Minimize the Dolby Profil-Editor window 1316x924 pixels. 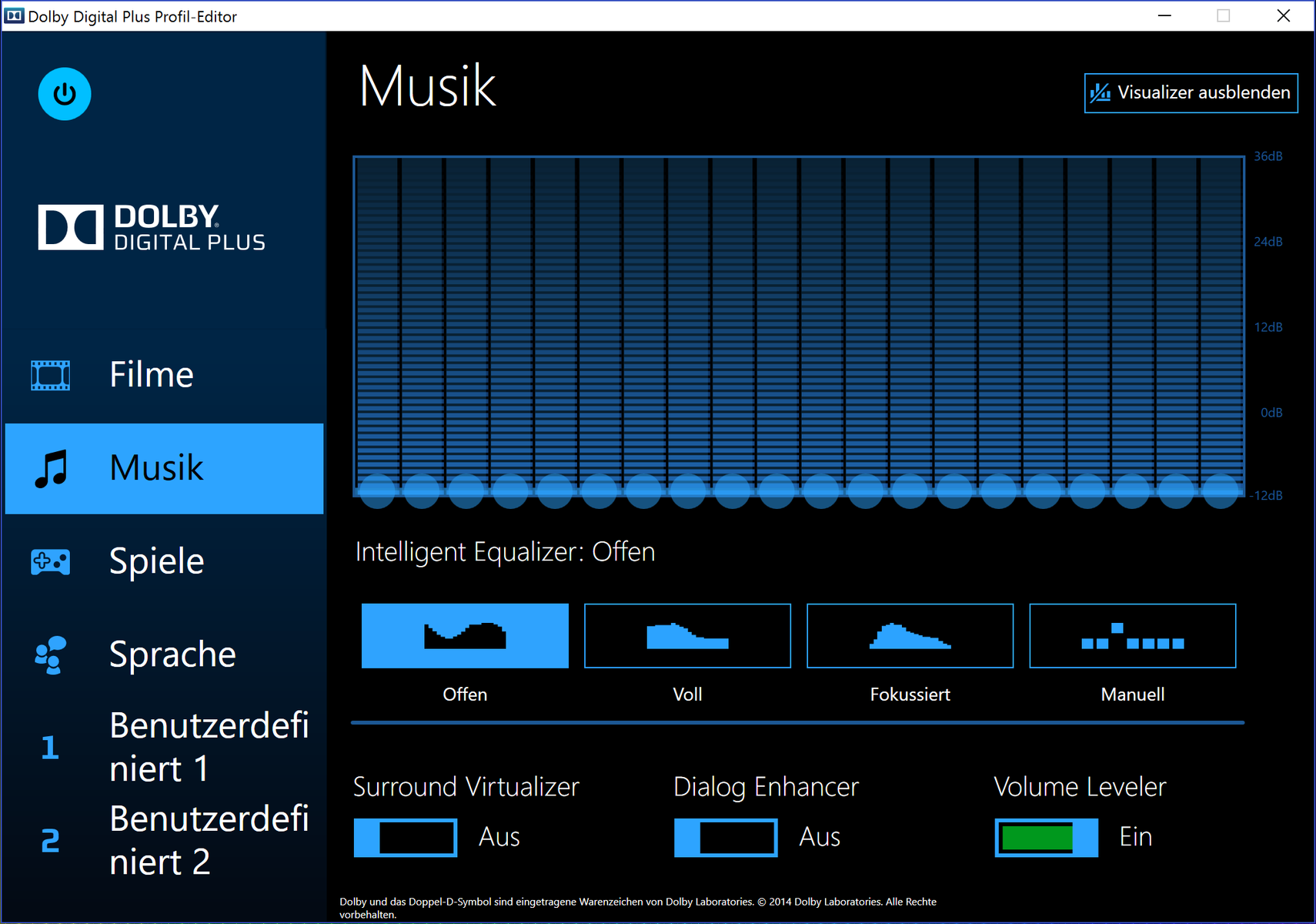point(1164,16)
